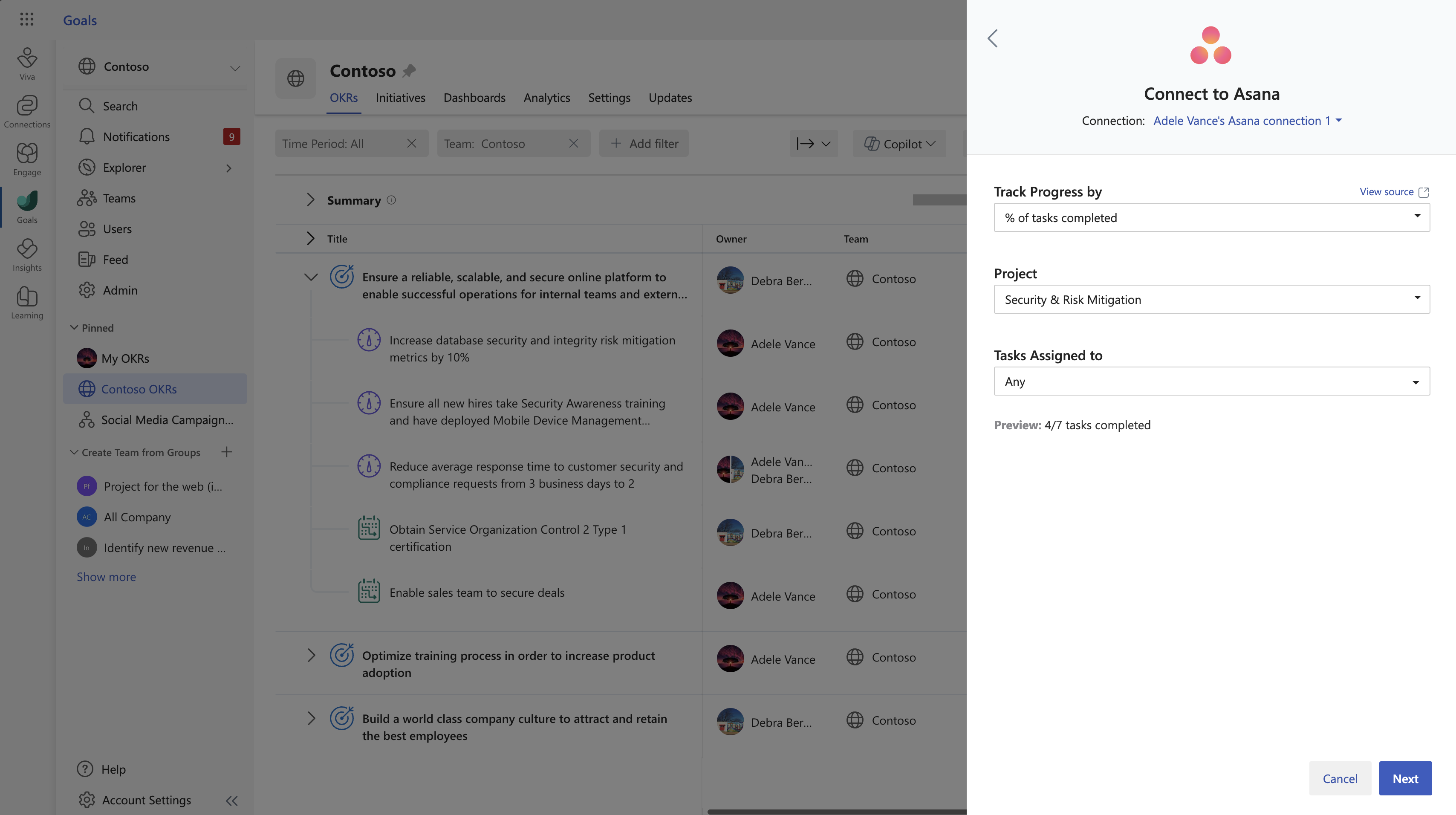Open Viva Engage from left rail

click(x=26, y=159)
